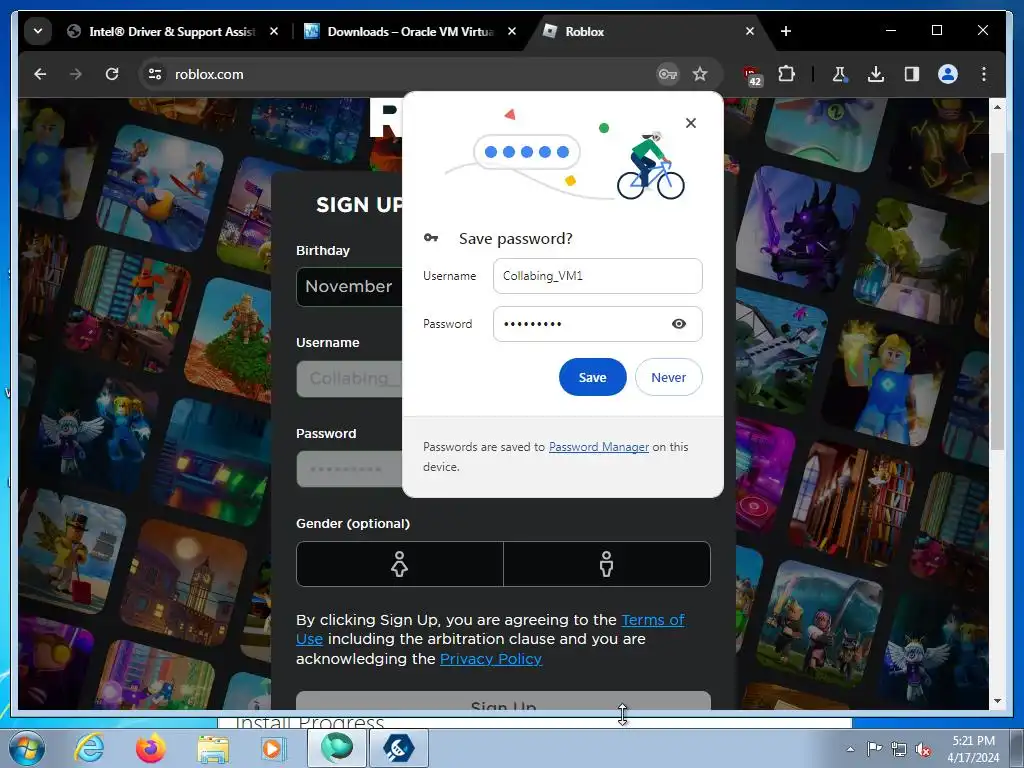This screenshot has height=768, width=1024.
Task: View site information icon in address bar
Action: point(155,74)
